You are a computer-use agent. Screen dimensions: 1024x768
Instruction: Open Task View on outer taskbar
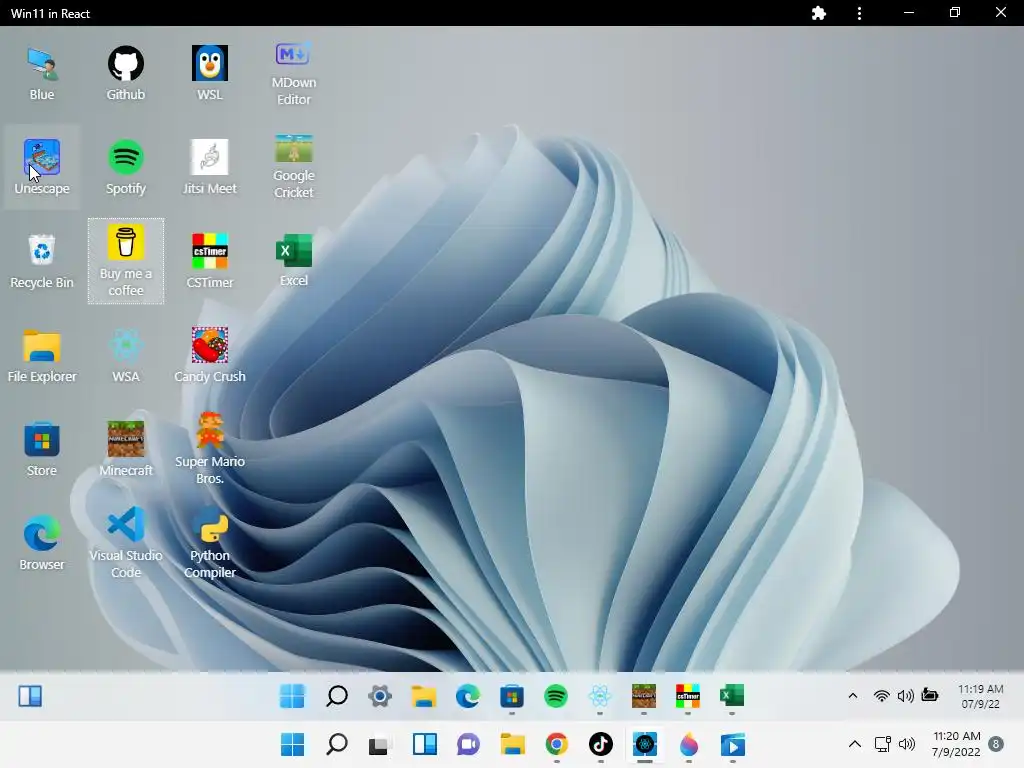[379, 744]
